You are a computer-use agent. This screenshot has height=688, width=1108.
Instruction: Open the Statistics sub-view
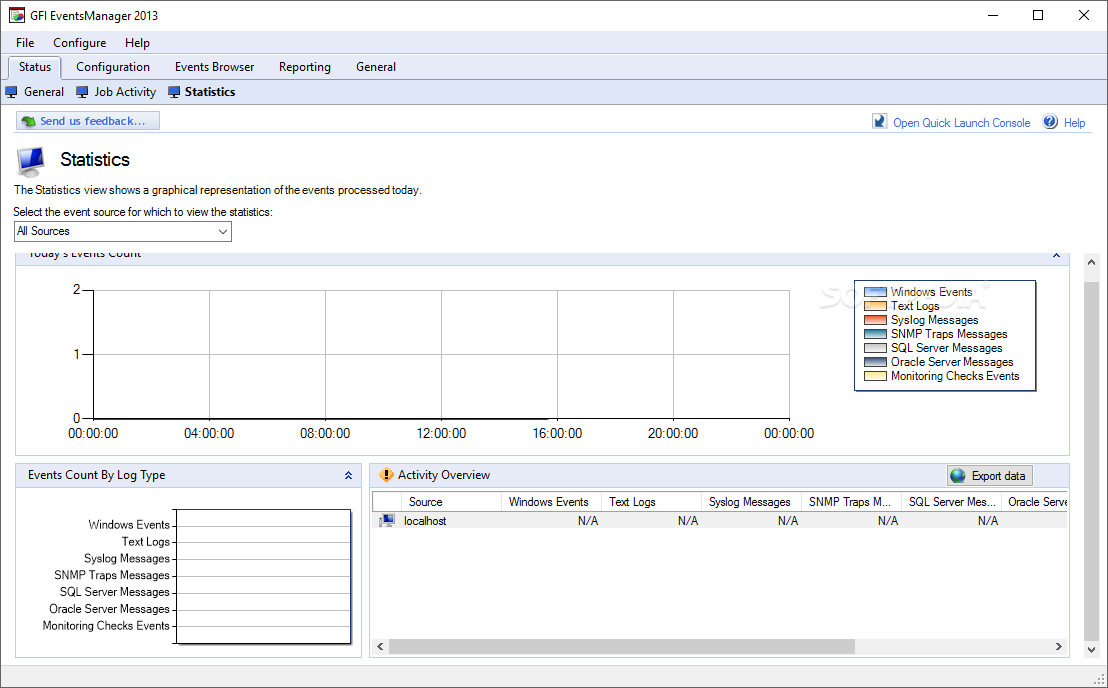pyautogui.click(x=210, y=92)
